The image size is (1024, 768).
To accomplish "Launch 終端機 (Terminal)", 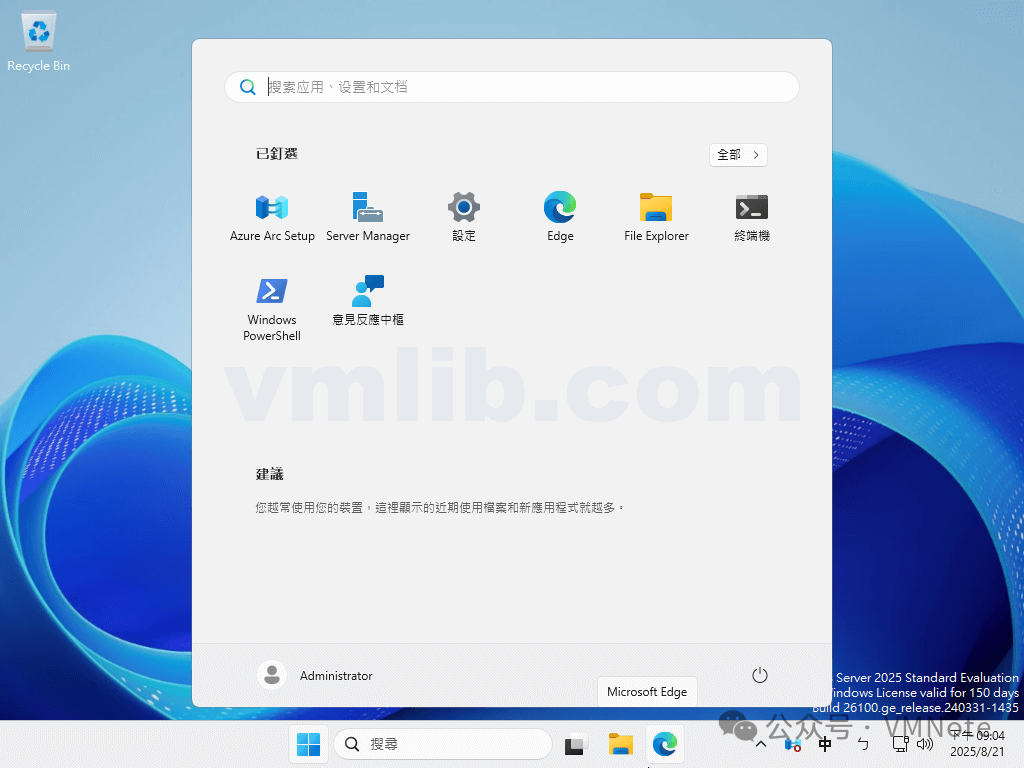I will pyautogui.click(x=751, y=207).
